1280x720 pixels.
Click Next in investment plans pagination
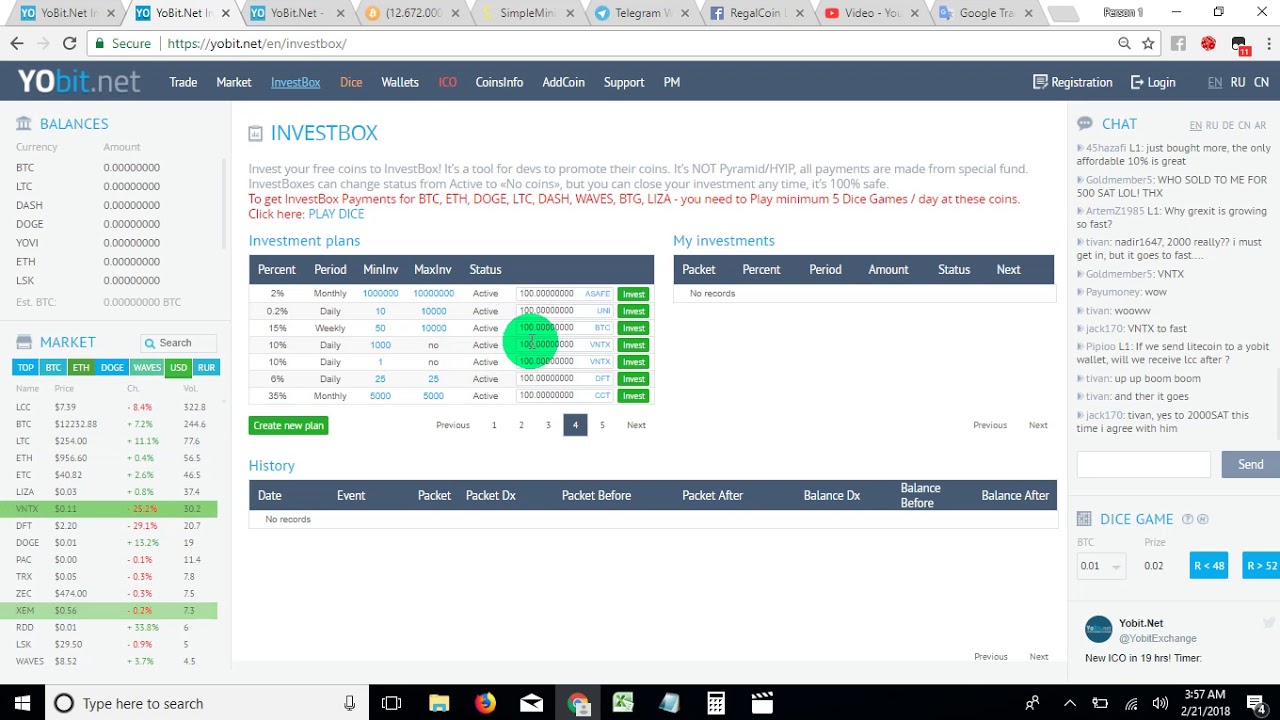click(x=636, y=425)
